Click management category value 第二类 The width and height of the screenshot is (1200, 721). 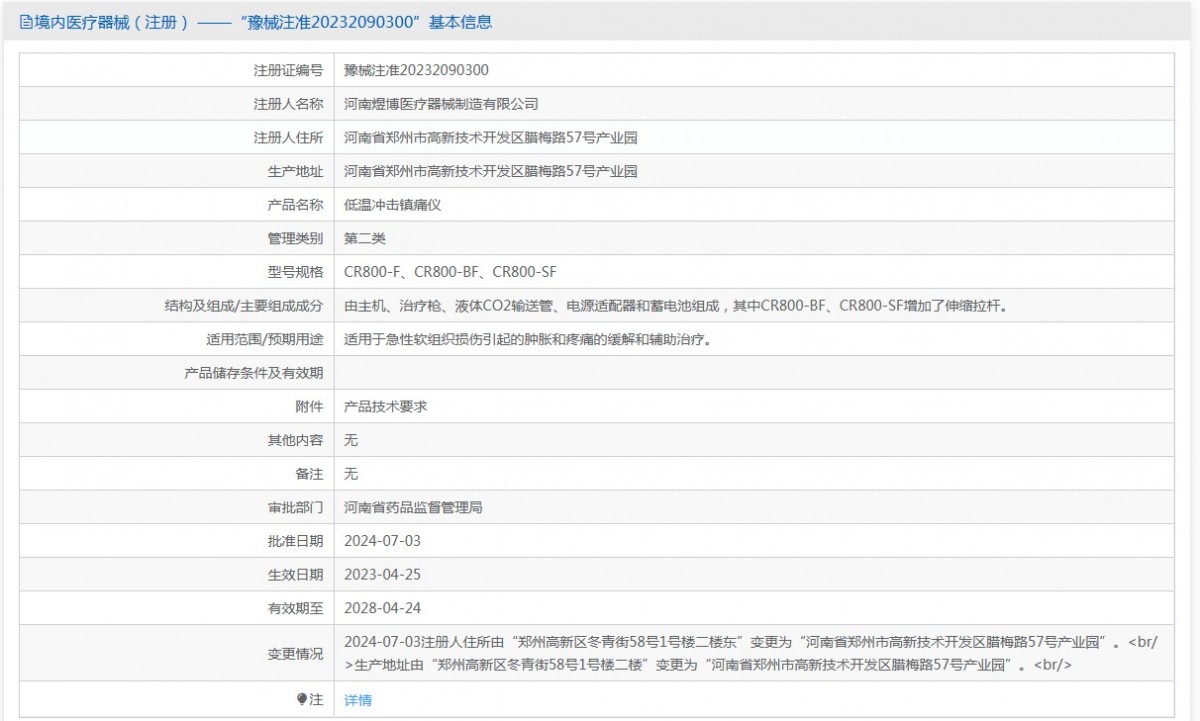[x=364, y=238]
